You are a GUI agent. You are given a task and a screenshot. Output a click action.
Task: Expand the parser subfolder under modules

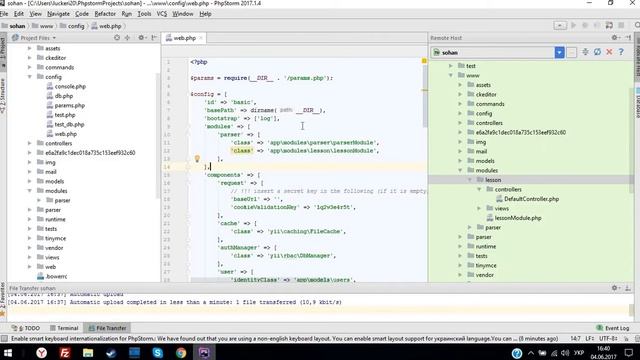pyautogui.click(x=39, y=200)
